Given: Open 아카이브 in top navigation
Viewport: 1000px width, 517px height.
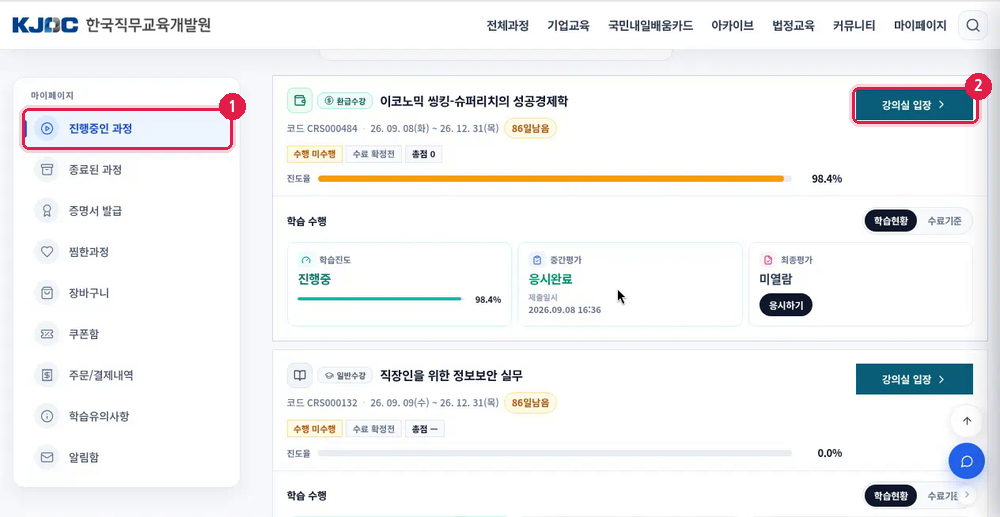Looking at the screenshot, I should point(733,26).
